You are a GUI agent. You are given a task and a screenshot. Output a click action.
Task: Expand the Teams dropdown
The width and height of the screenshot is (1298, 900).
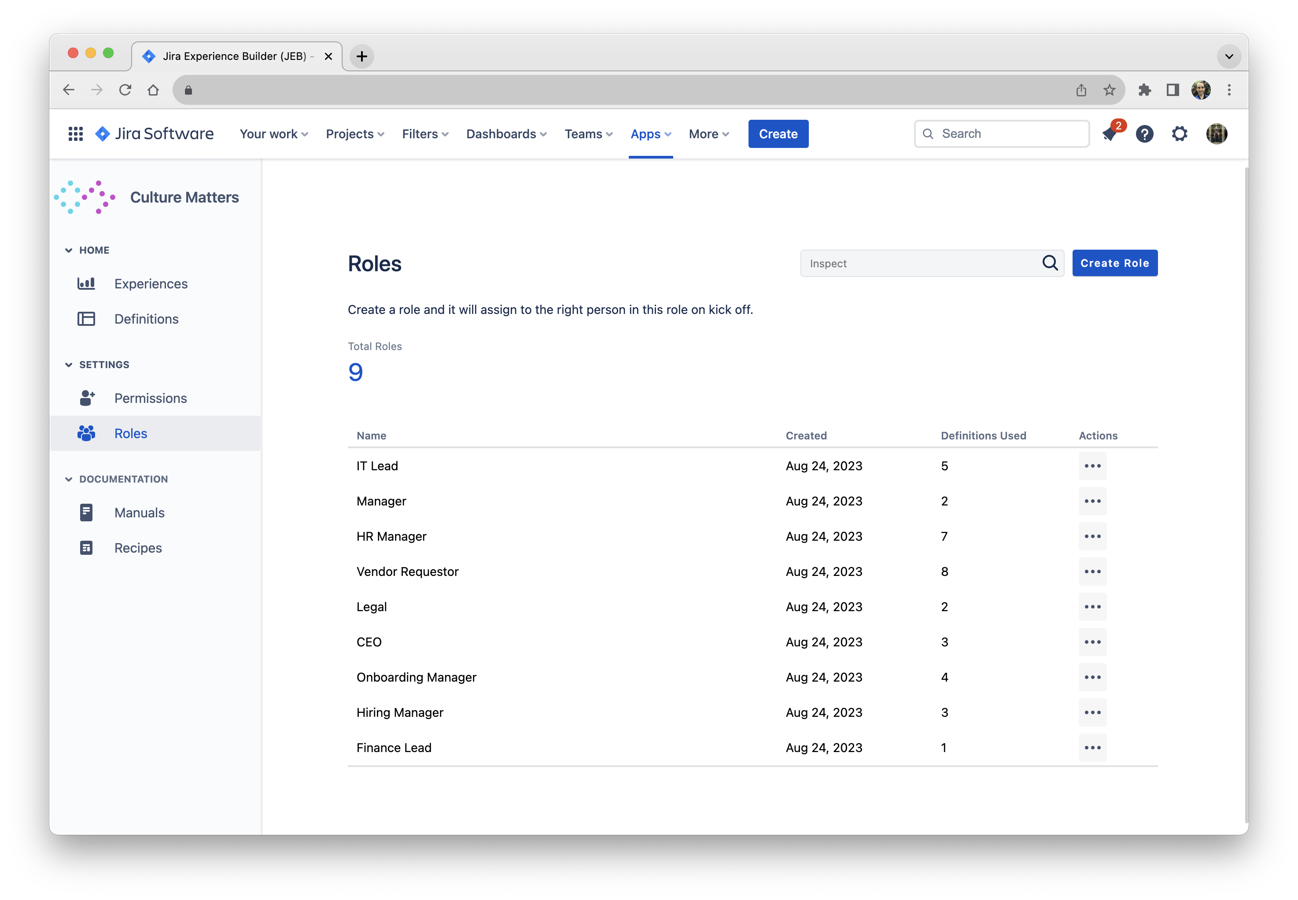(x=588, y=134)
